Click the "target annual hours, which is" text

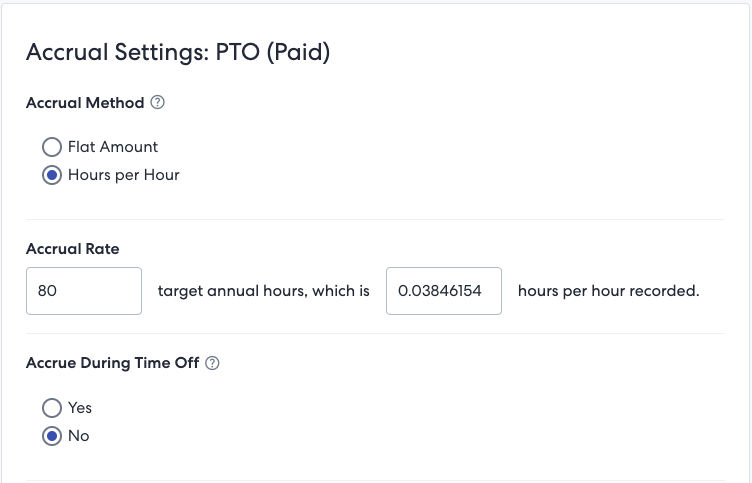pyautogui.click(x=264, y=291)
